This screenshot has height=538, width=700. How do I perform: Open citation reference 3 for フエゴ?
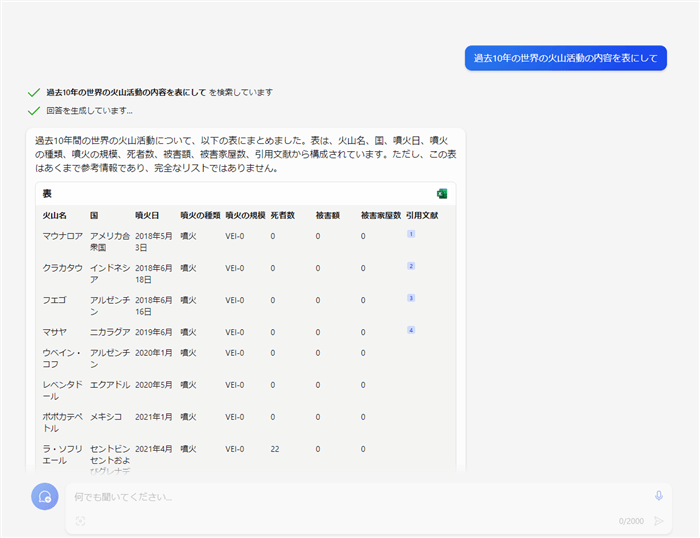point(411,298)
